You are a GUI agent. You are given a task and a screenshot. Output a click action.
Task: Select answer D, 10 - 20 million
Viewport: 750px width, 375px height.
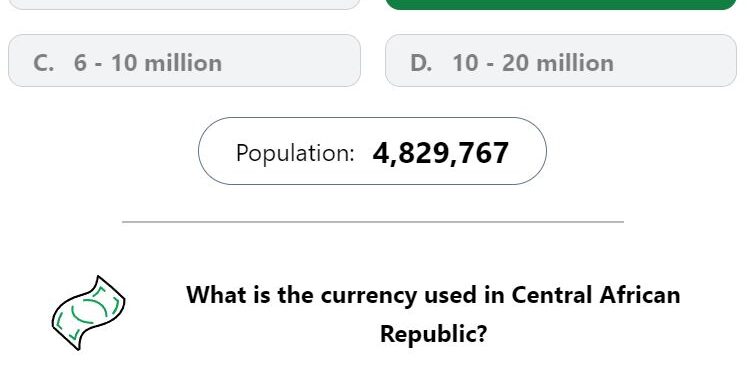pos(561,61)
